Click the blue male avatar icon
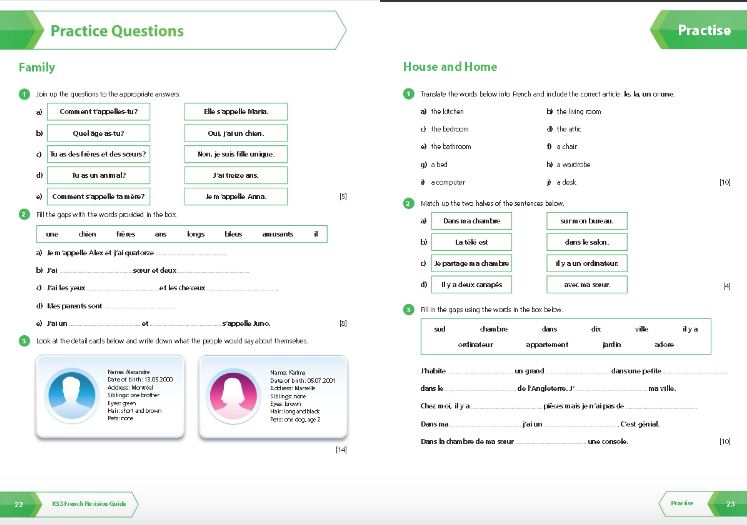Image resolution: width=747 pixels, height=525 pixels. pyautogui.click(x=71, y=395)
